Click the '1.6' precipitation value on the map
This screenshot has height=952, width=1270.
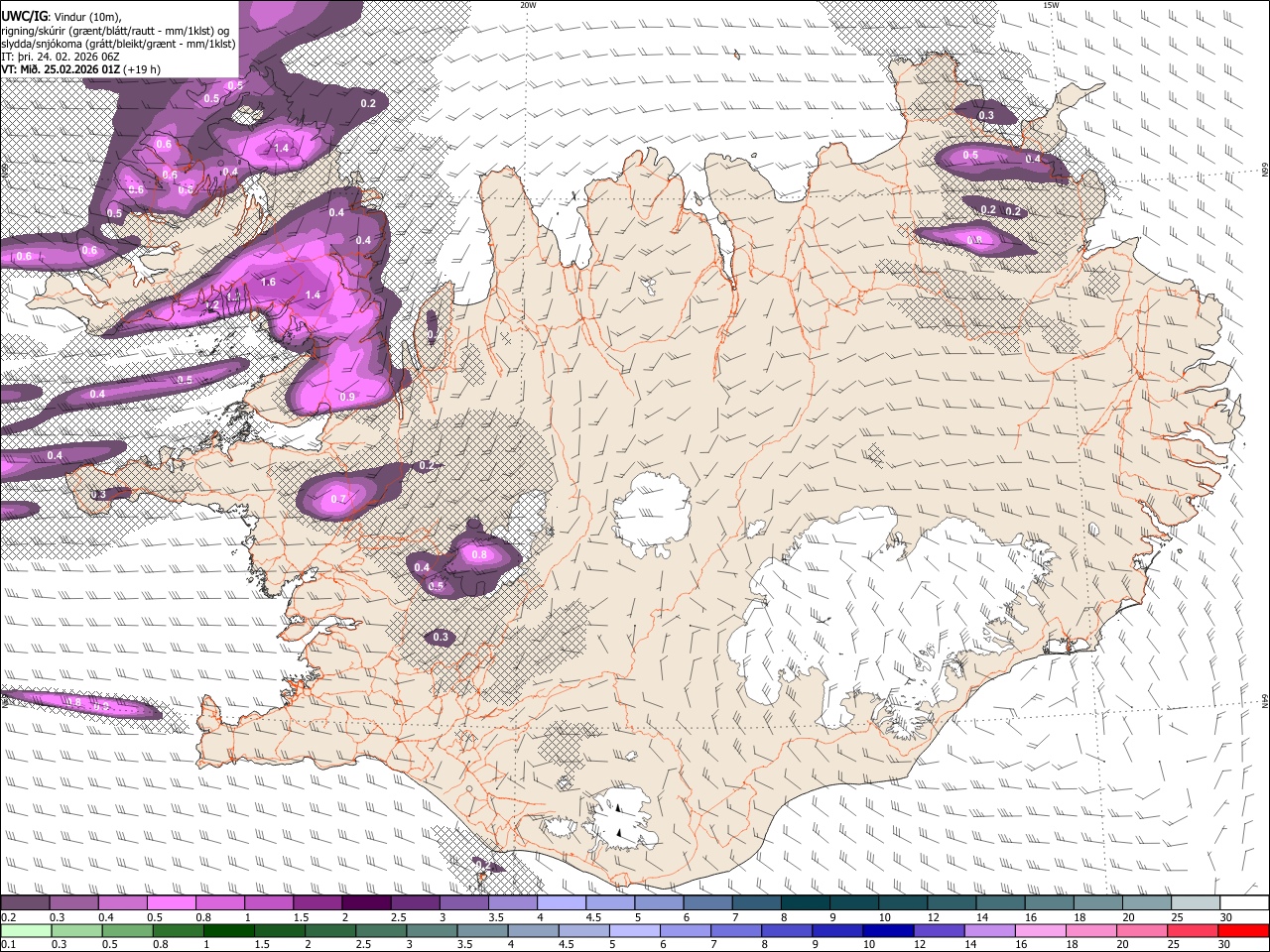pos(268,282)
